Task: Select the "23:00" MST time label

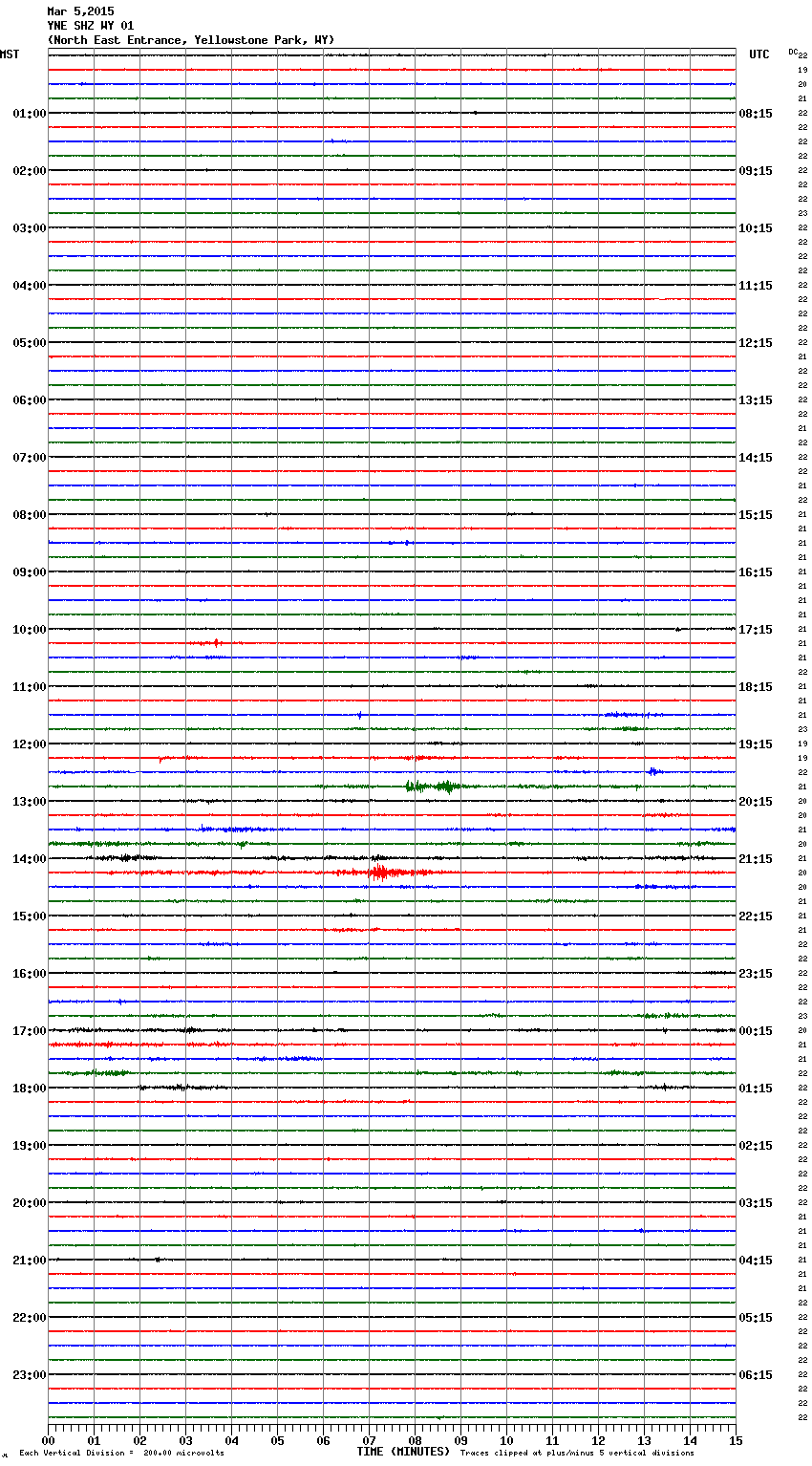Action: pyautogui.click(x=30, y=1375)
